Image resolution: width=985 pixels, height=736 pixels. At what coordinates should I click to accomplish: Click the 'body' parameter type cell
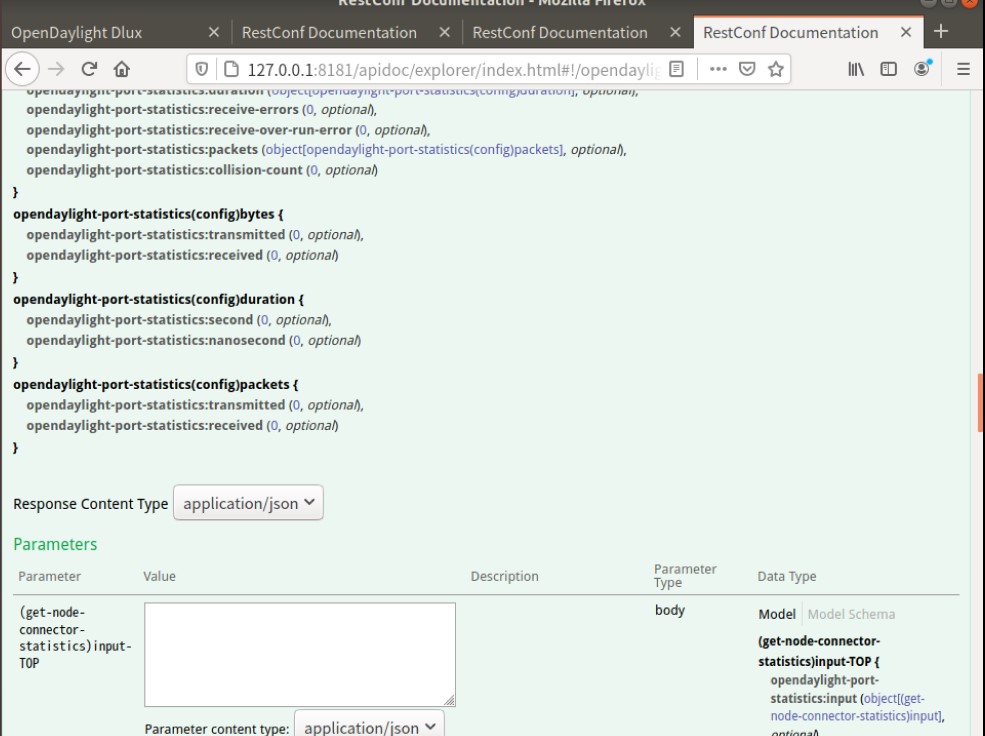670,610
